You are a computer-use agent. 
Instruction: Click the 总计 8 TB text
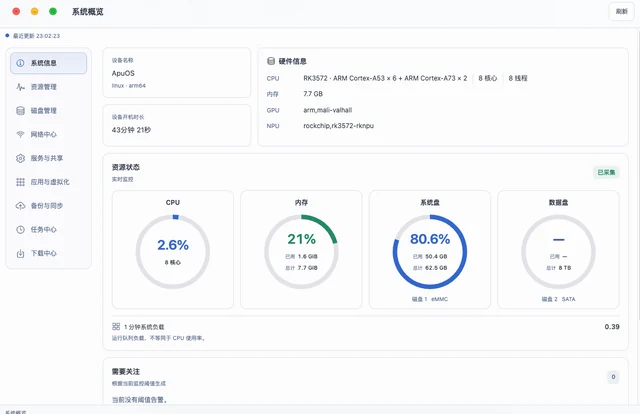(558, 268)
